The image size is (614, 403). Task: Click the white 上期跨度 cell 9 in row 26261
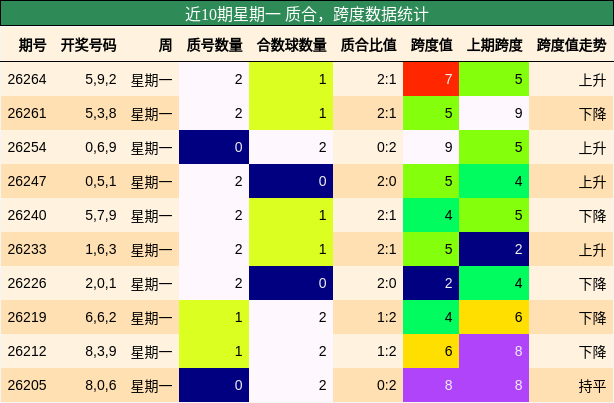click(x=494, y=114)
